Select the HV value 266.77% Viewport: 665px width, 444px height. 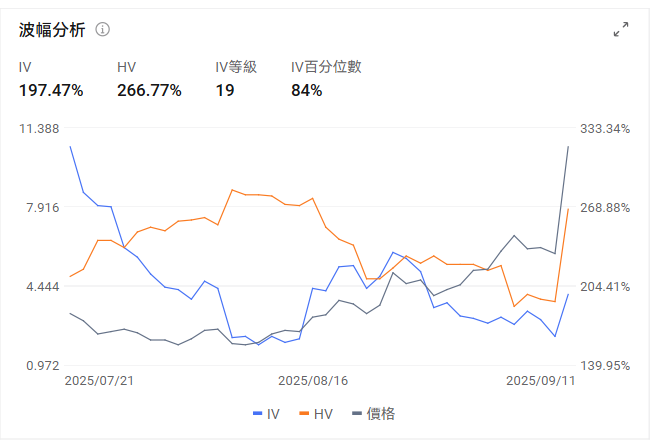149,91
